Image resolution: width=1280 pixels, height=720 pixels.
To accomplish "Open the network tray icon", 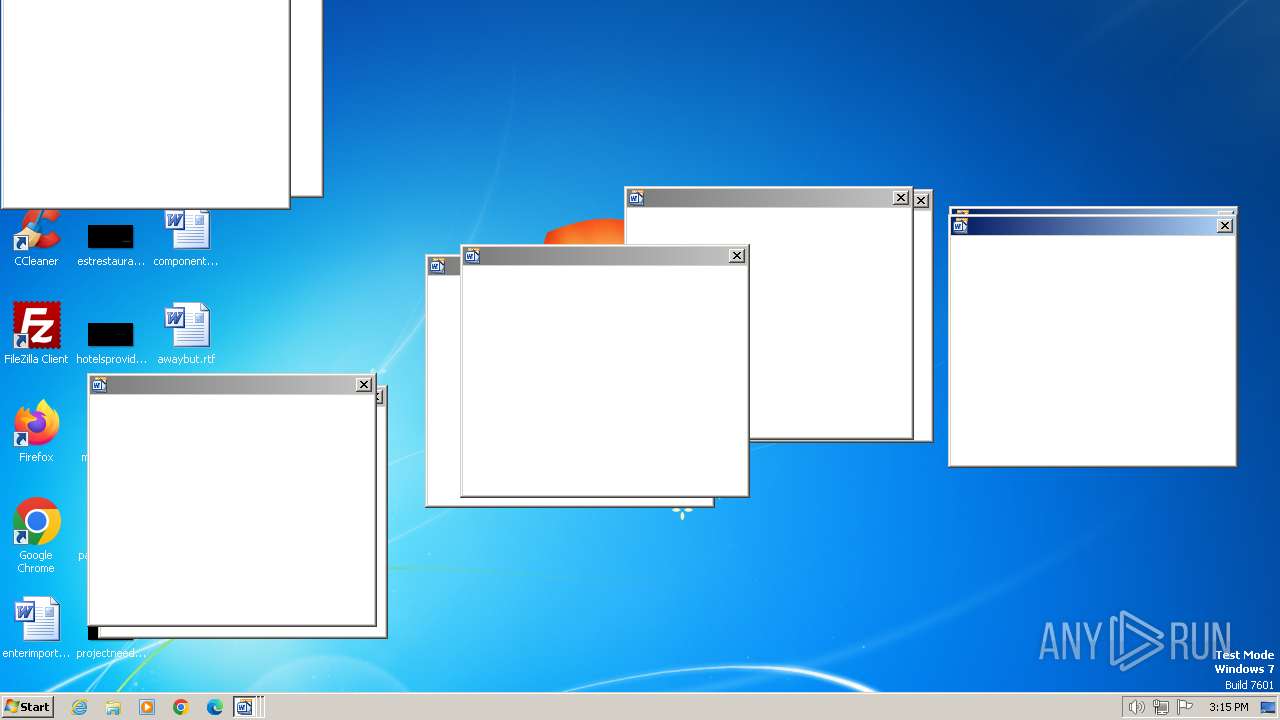I will point(1161,707).
